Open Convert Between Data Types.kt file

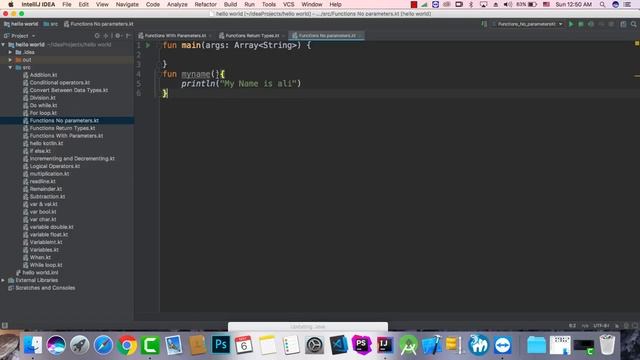[x=69, y=90]
